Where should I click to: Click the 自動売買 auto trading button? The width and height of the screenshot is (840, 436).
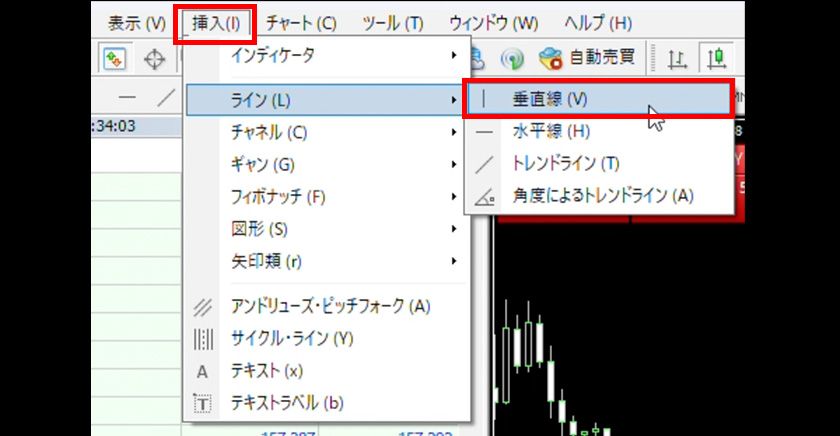click(587, 58)
